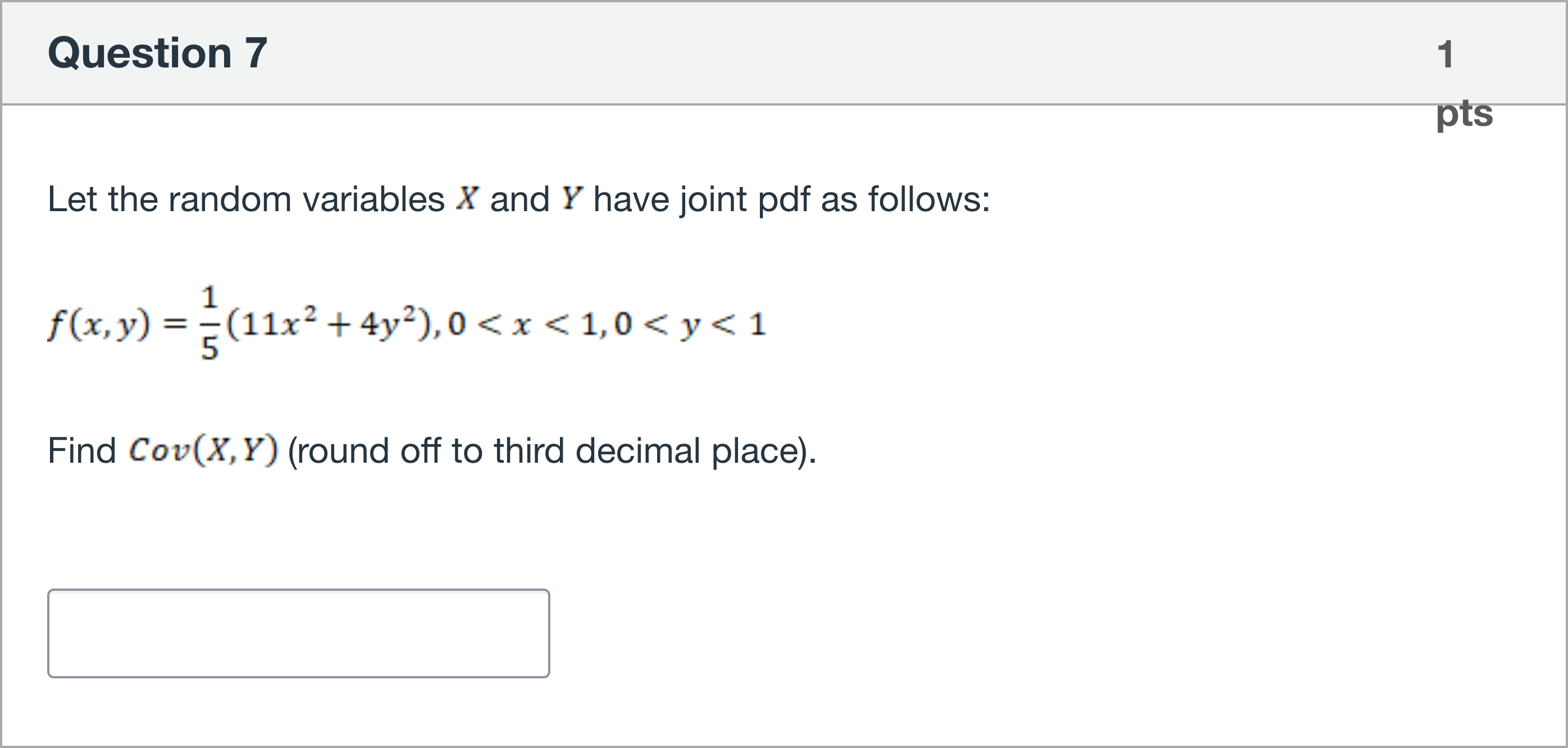Click the number 1 above pts
The width and height of the screenshot is (1568, 748).
tap(1446, 55)
